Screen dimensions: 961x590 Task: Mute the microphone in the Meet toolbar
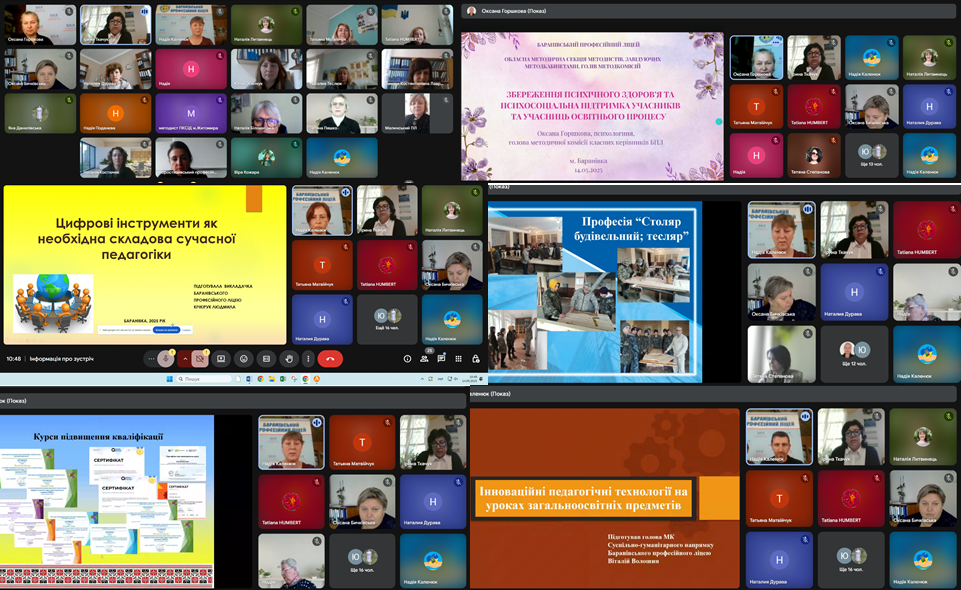[x=165, y=358]
